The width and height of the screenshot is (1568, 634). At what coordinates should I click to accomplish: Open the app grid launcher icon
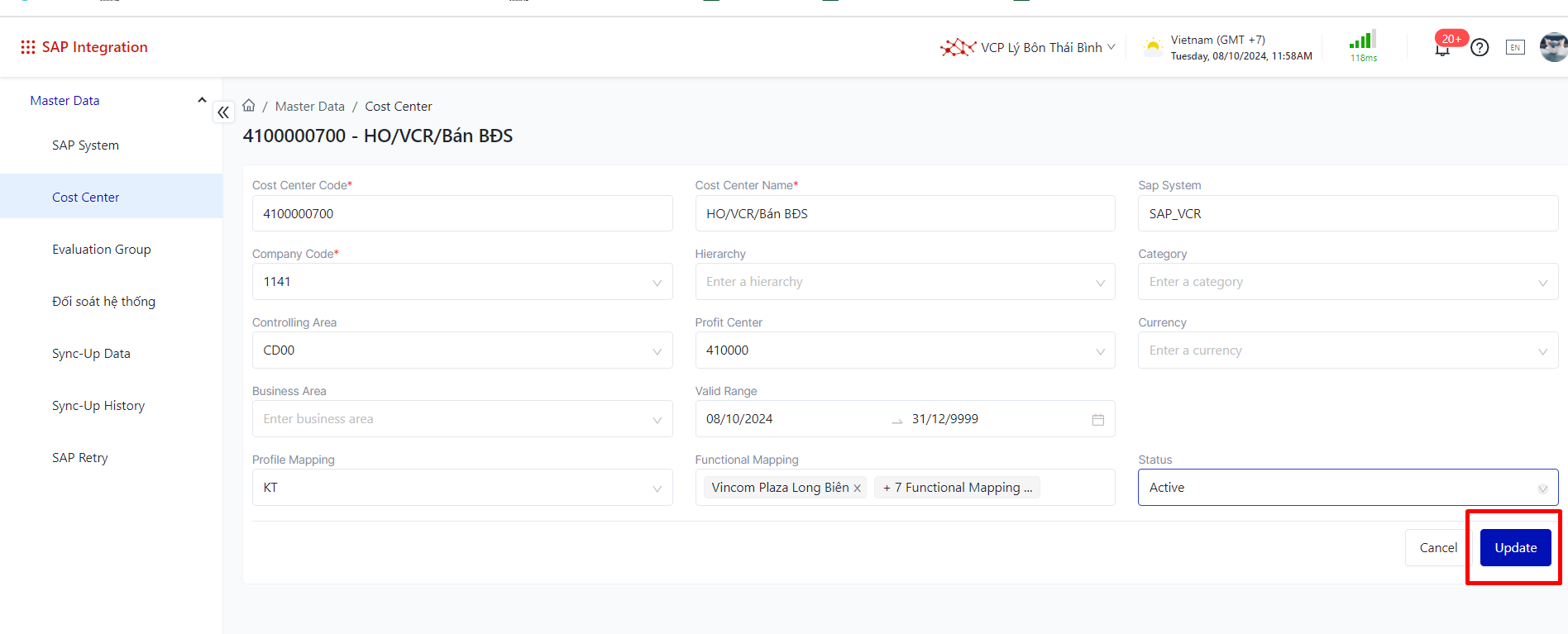point(27,47)
